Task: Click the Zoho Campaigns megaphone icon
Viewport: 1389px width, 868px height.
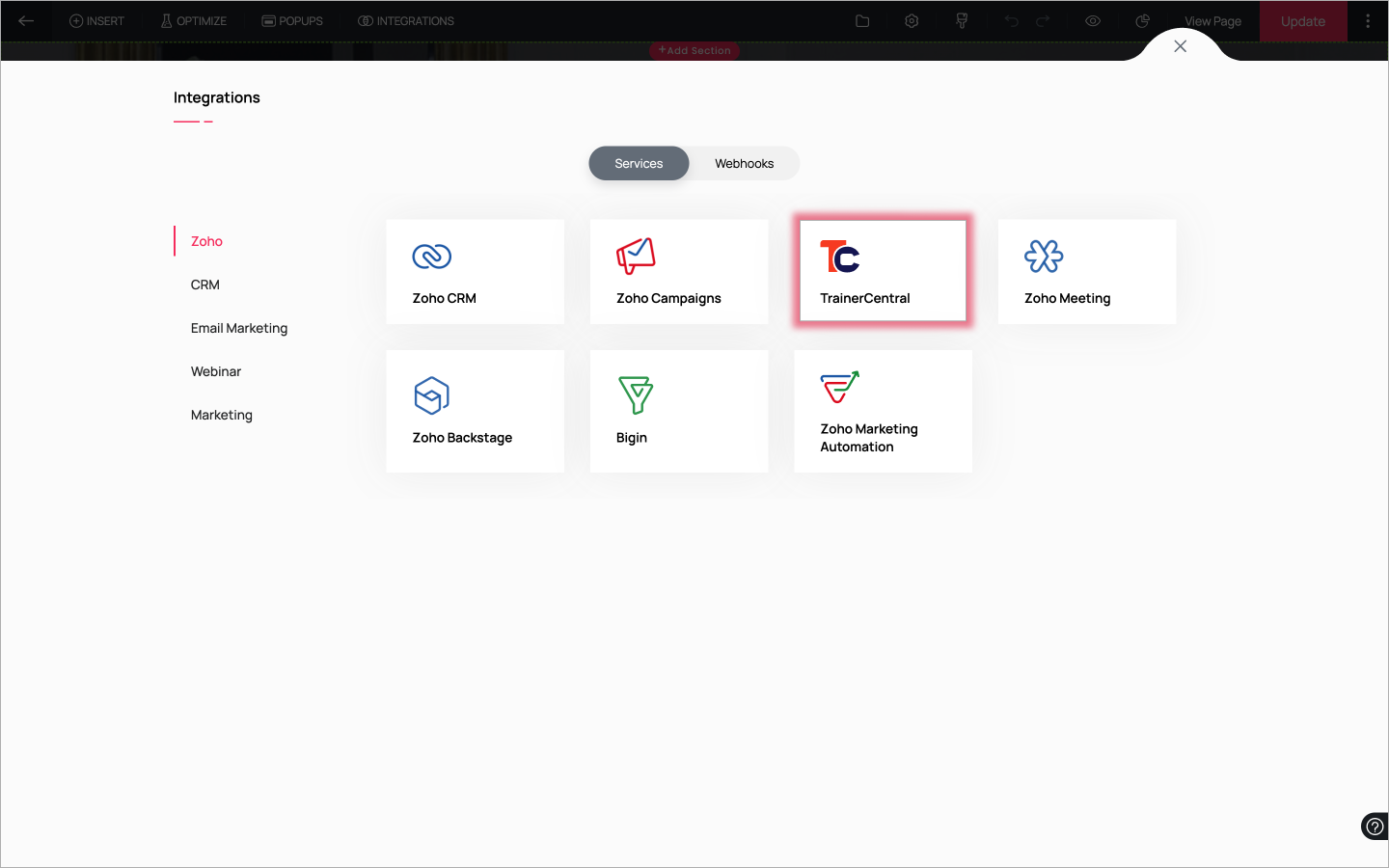Action: tap(636, 256)
